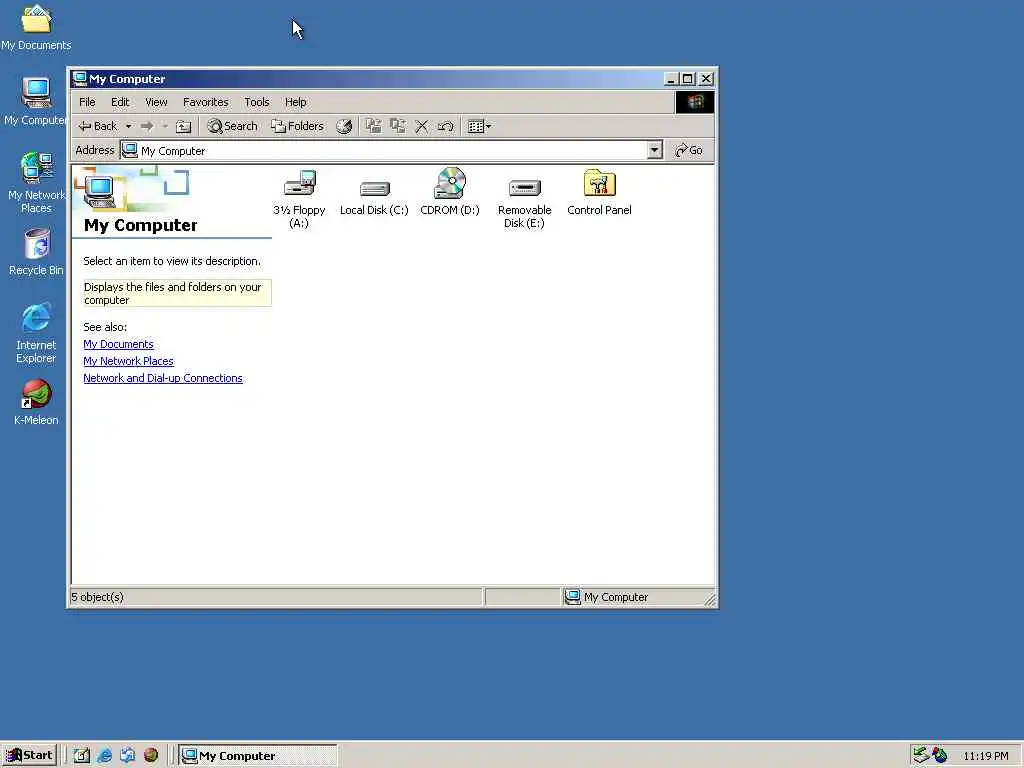Screen dimensions: 1024x768
Task: Minimize the My Computer window
Action: coord(671,79)
